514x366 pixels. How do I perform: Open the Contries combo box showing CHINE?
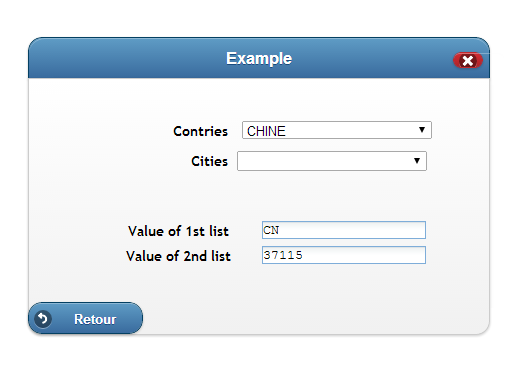pos(337,130)
